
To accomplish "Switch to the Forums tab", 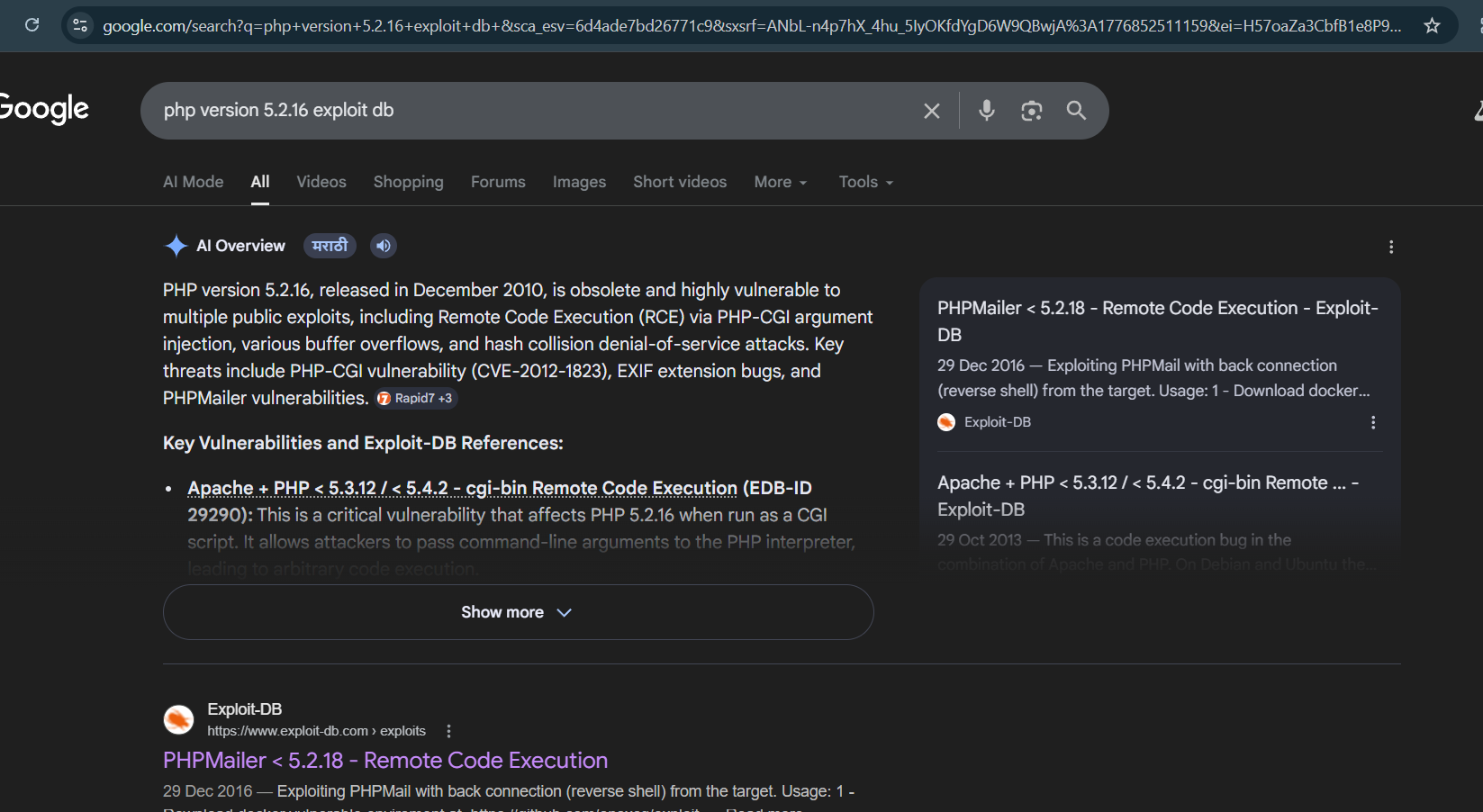I will [x=498, y=182].
